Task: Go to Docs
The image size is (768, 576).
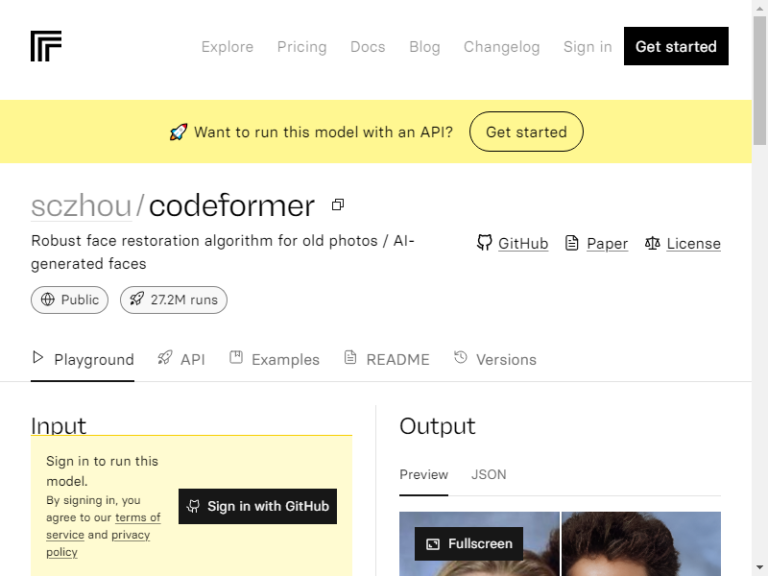Action: point(368,47)
